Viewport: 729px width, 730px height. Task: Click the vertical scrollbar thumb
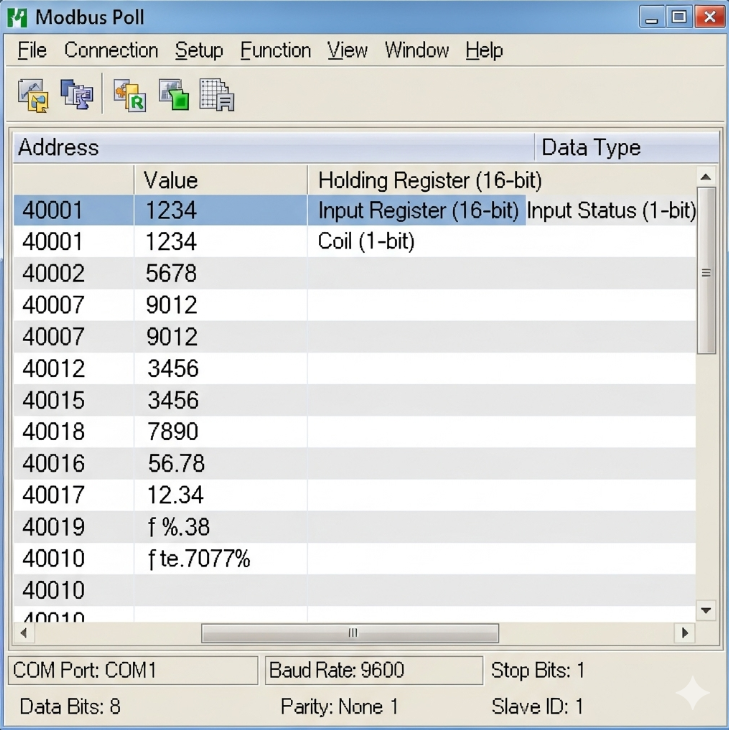click(706, 271)
